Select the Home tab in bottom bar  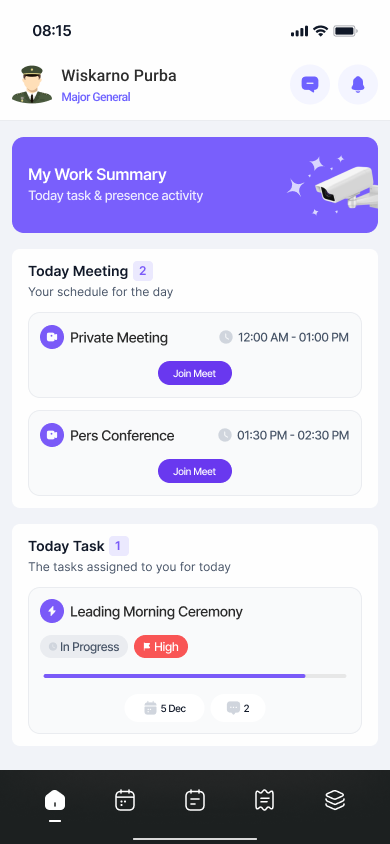pos(55,800)
